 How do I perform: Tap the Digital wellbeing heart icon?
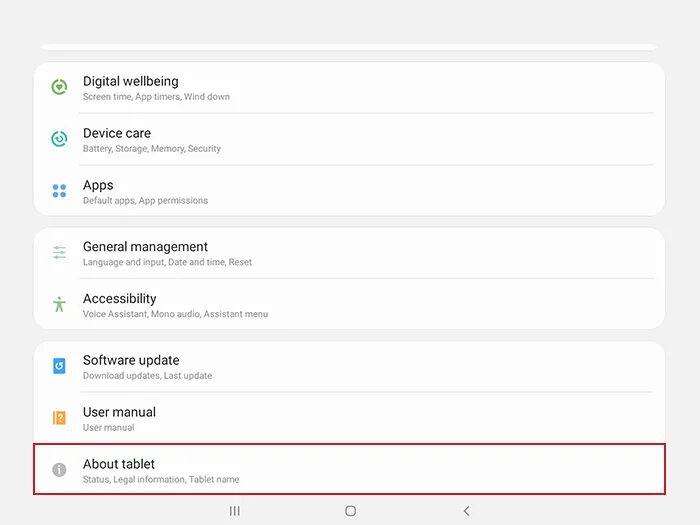59,87
